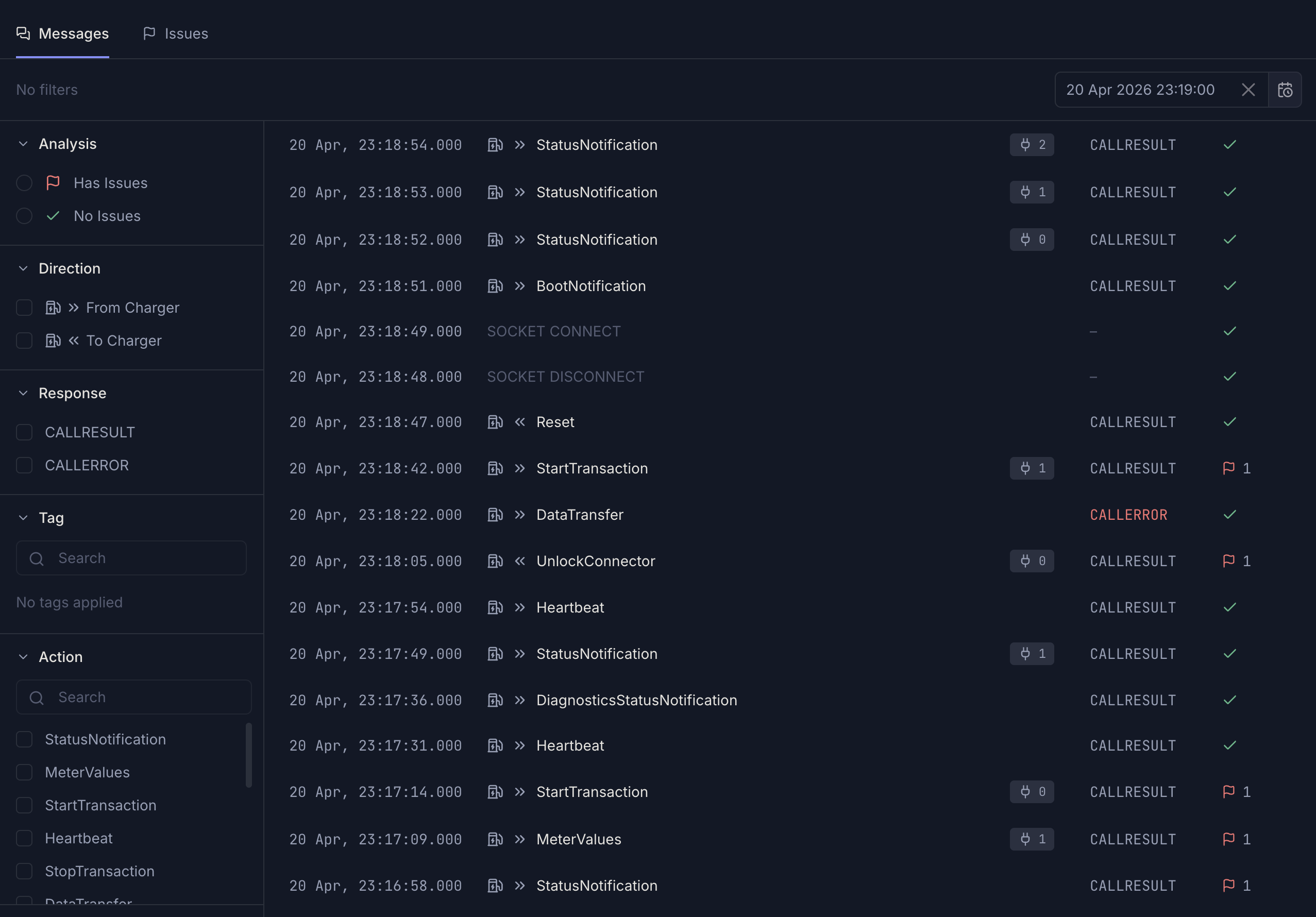Click the green checkmark on SOCKET CONNECT row

[1229, 331]
